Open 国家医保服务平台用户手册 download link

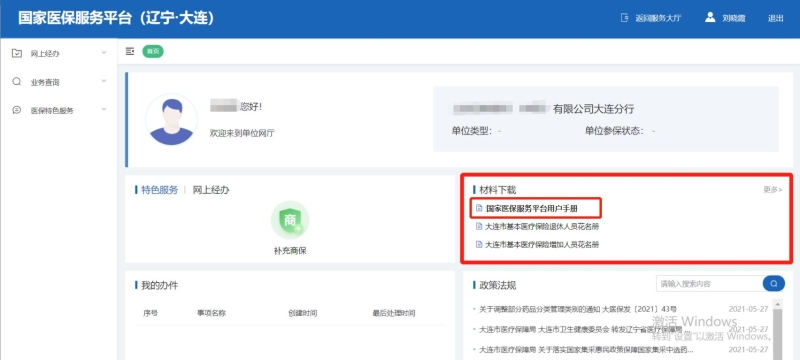[532, 208]
